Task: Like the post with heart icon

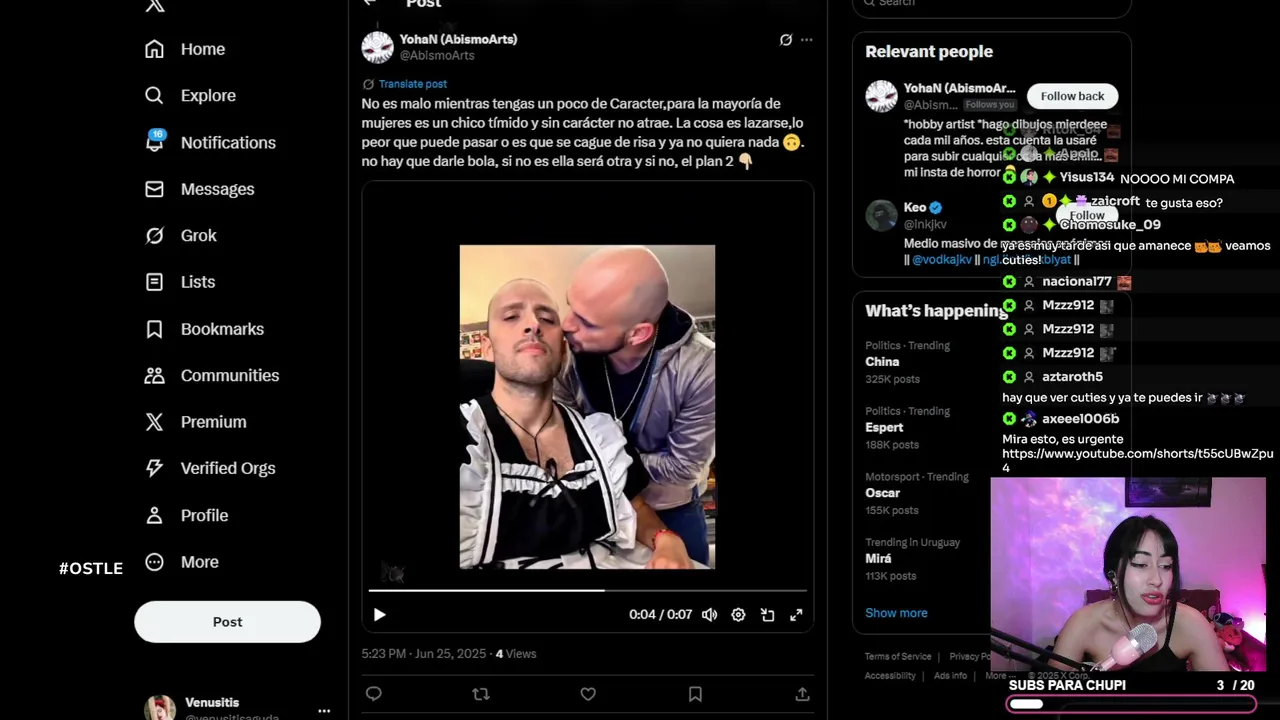Action: [588, 694]
